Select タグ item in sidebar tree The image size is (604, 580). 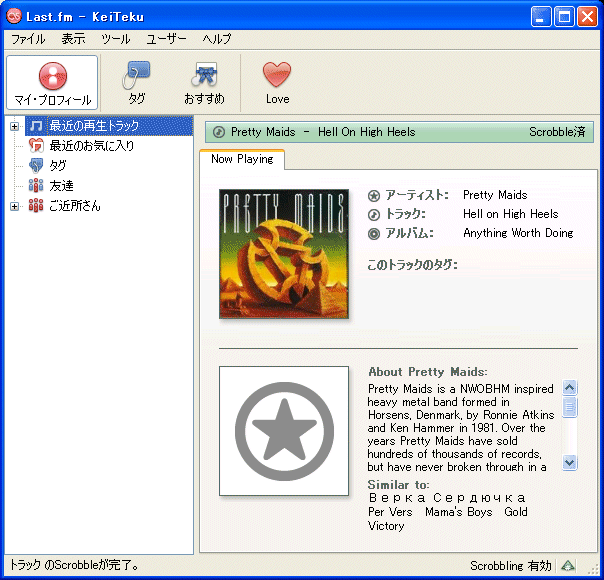58,166
